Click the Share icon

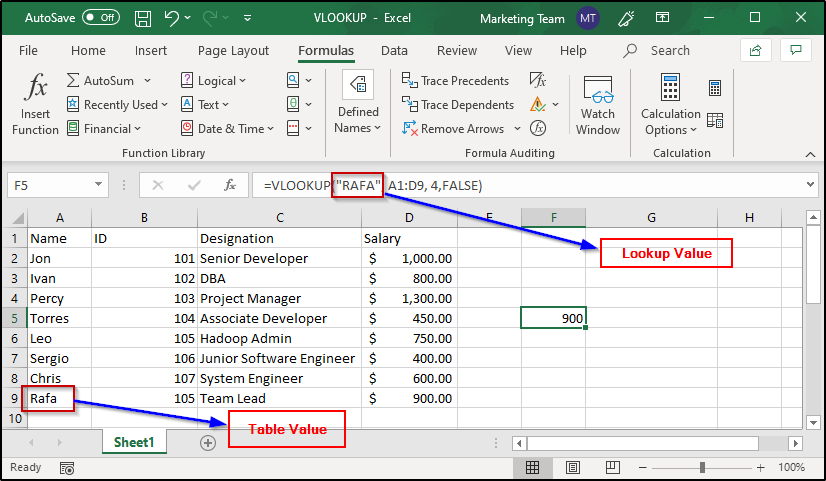755,51
